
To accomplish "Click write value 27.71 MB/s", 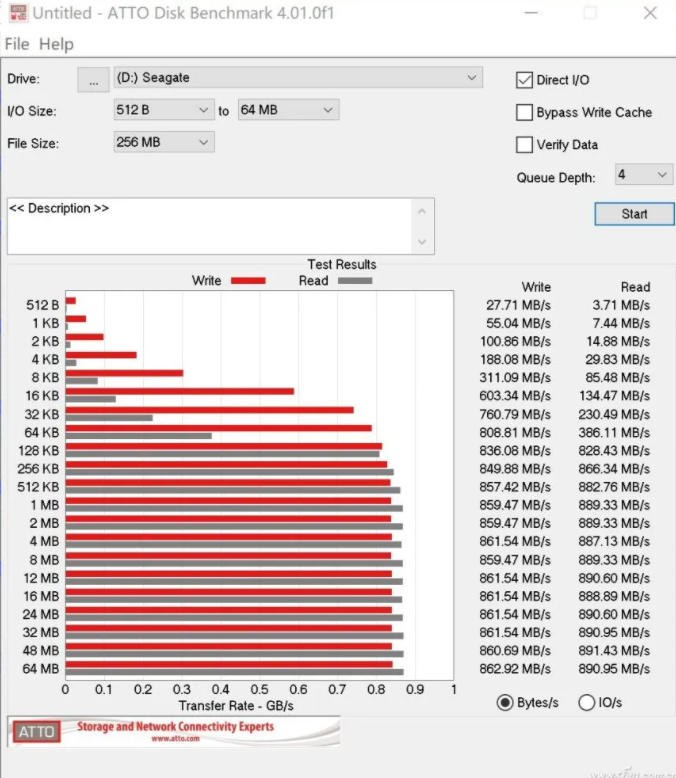I will (518, 305).
